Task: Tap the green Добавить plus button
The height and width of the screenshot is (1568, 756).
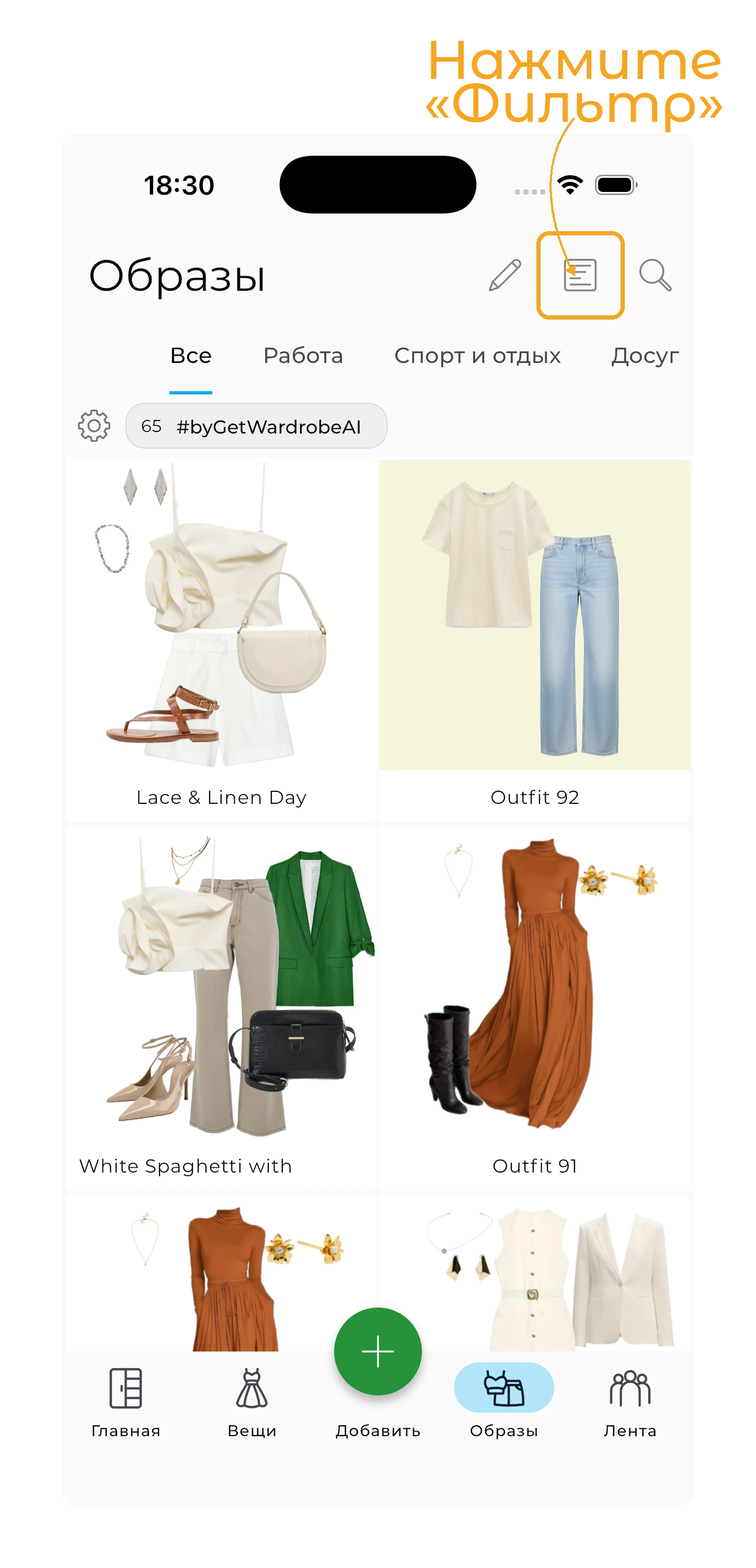Action: pos(378,1351)
